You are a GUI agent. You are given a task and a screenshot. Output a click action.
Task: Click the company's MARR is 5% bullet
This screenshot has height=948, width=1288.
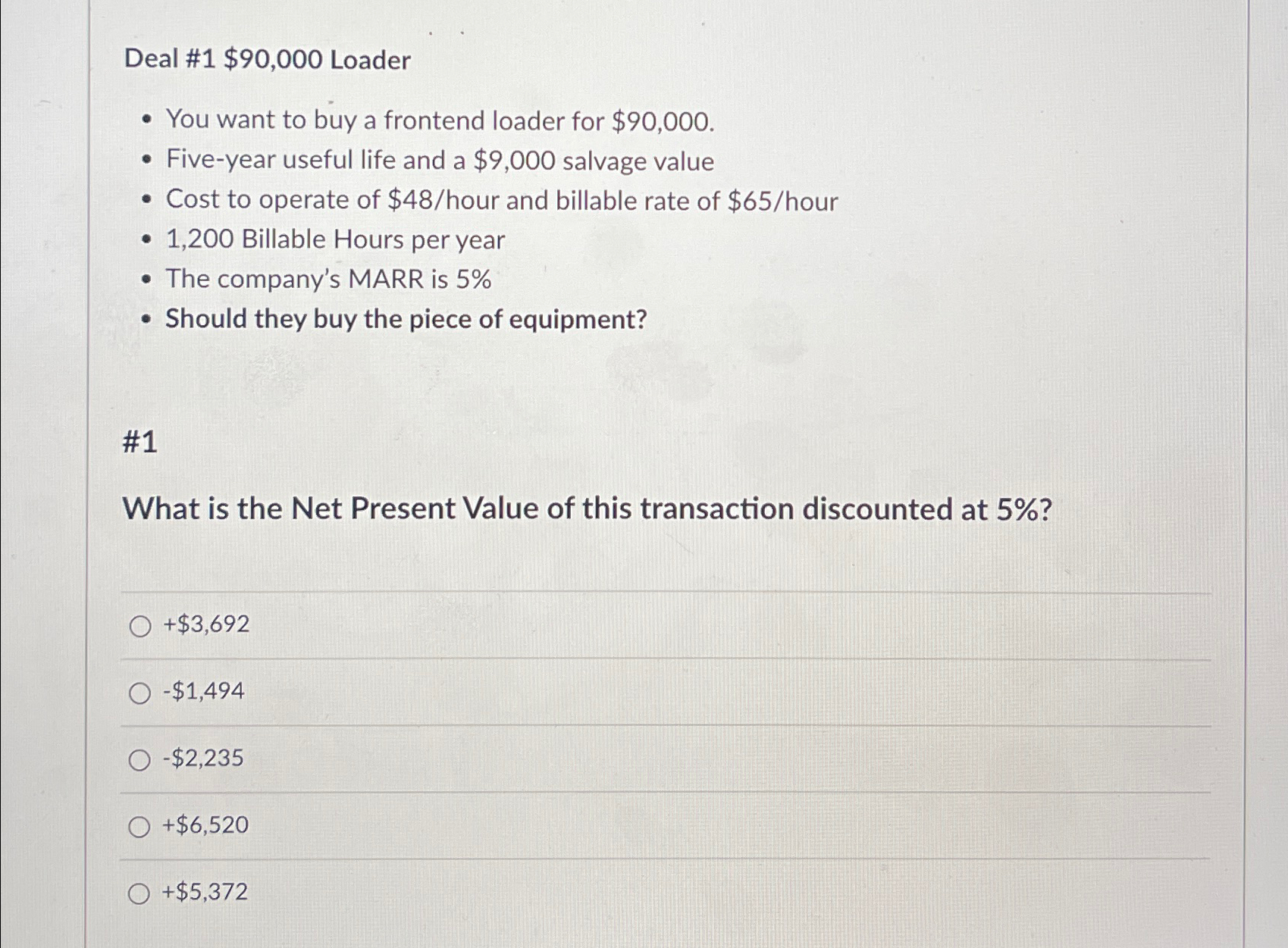(x=329, y=279)
